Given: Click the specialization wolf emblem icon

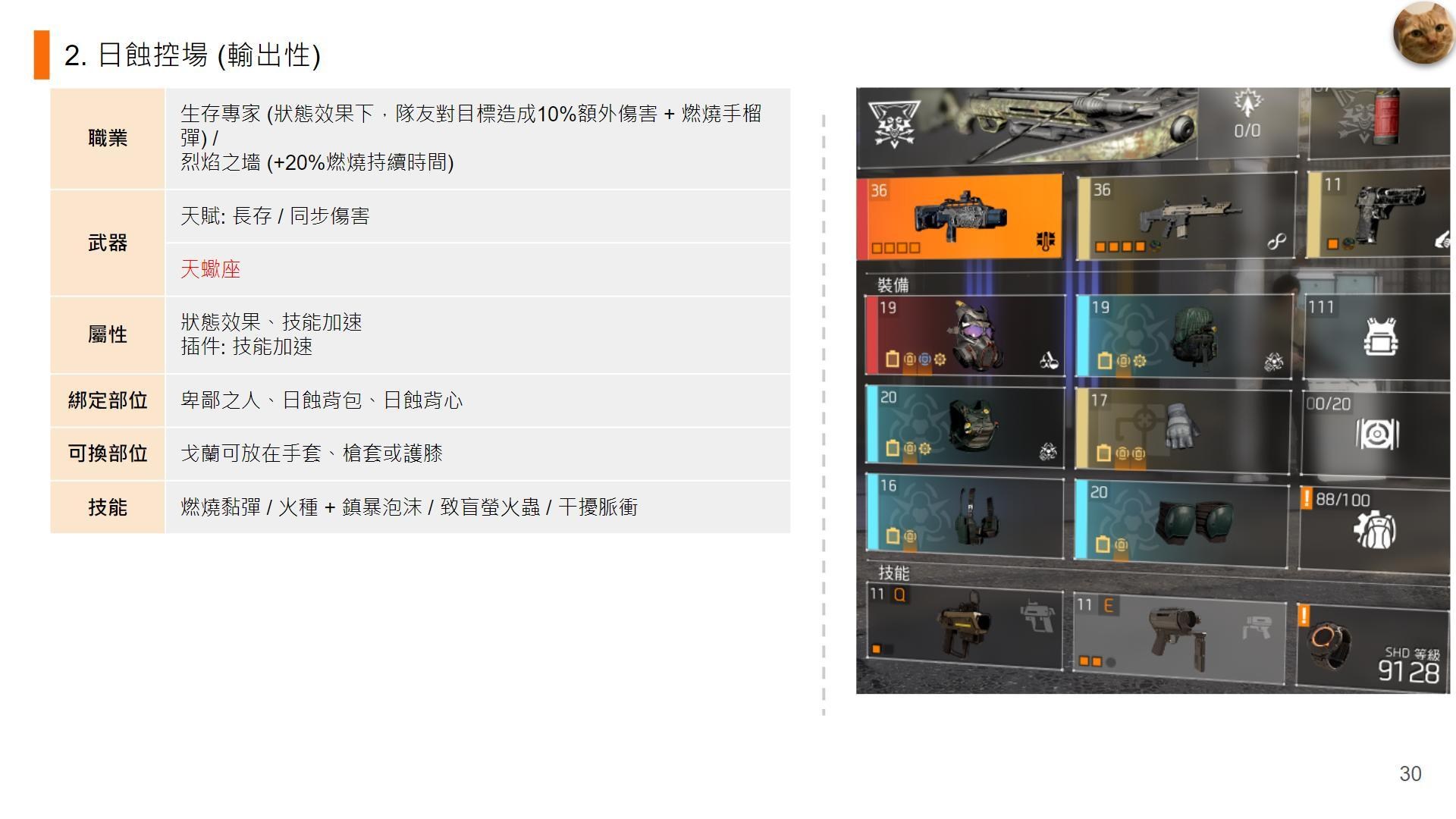Looking at the screenshot, I should tap(893, 123).
